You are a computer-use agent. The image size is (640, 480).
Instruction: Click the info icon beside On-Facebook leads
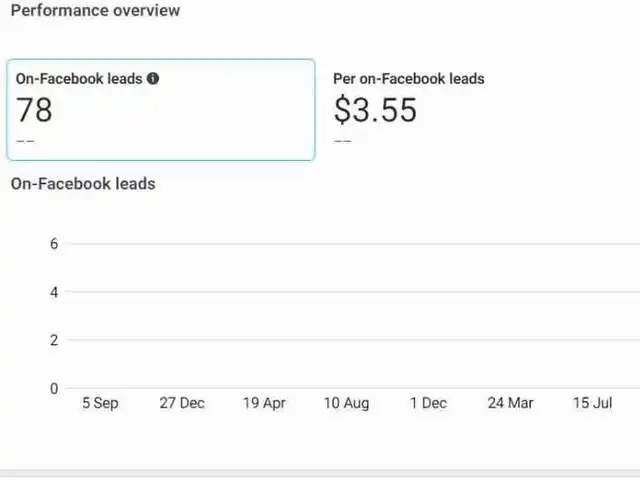click(153, 78)
